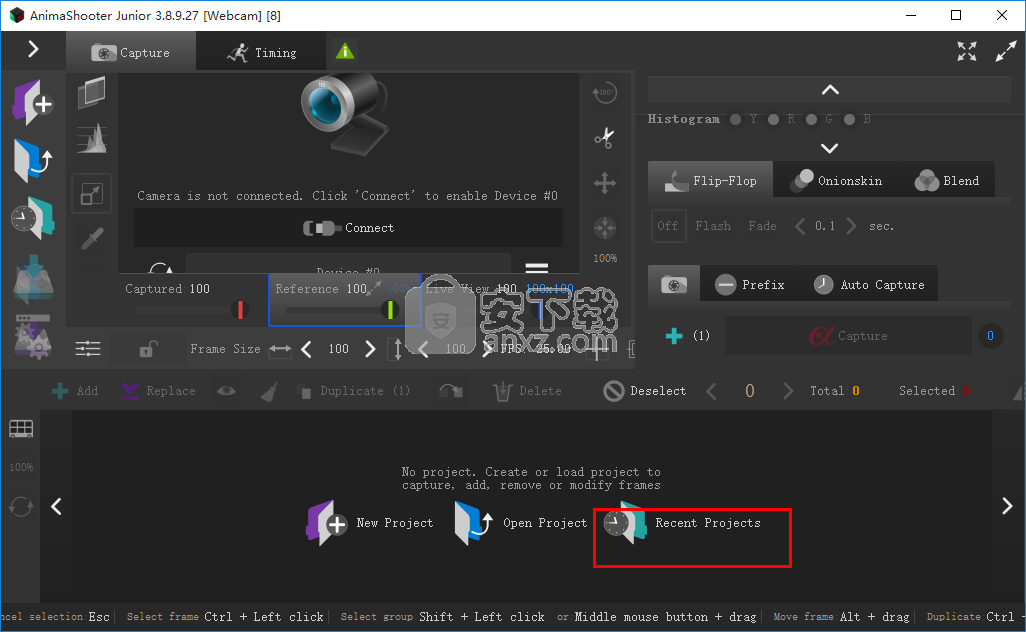Click the broom clean icon in frame toolbar
This screenshot has height=632, width=1026.
[x=270, y=391]
